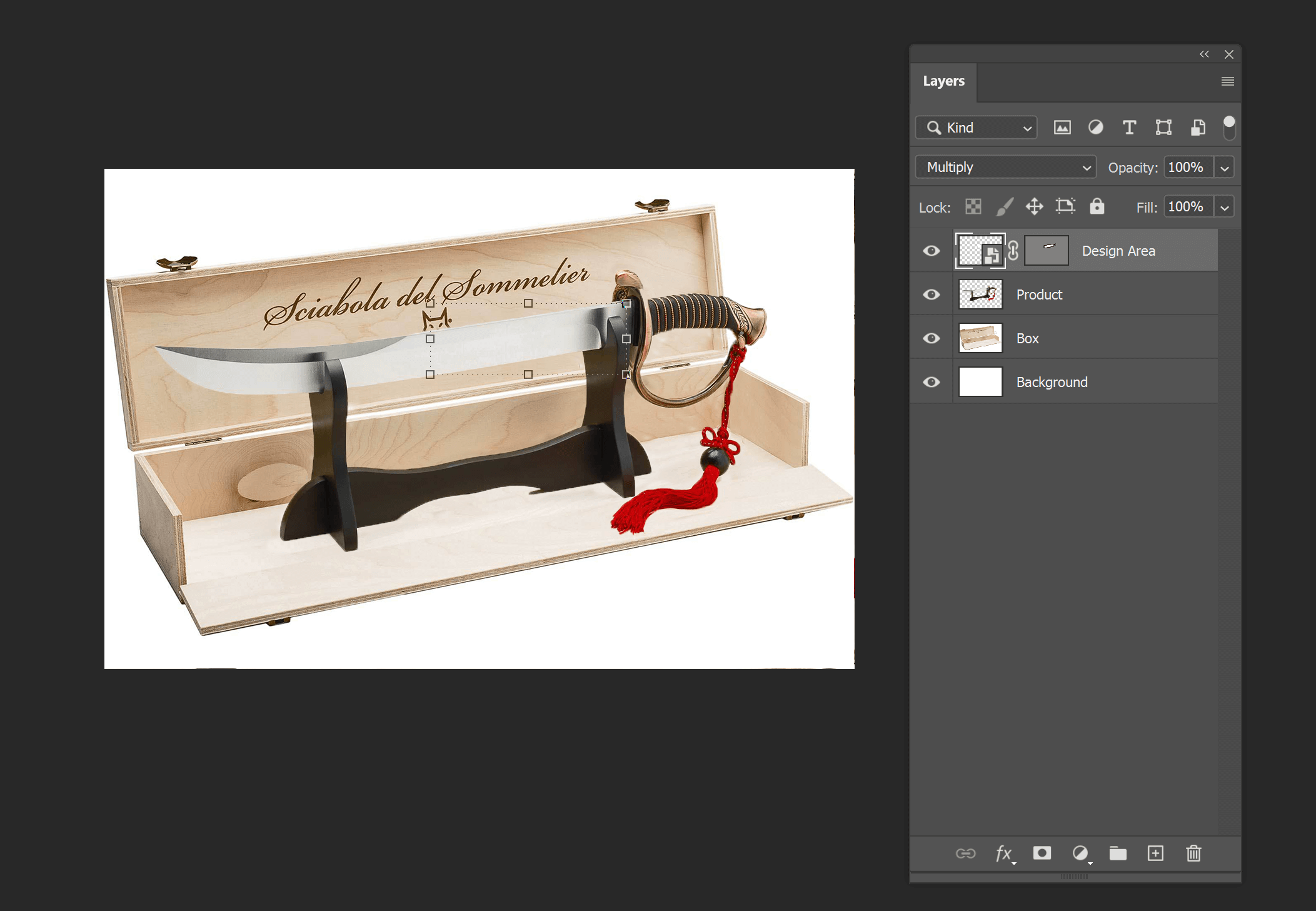Filter layers by smart object icon
Image resolution: width=1316 pixels, height=911 pixels.
[1198, 128]
